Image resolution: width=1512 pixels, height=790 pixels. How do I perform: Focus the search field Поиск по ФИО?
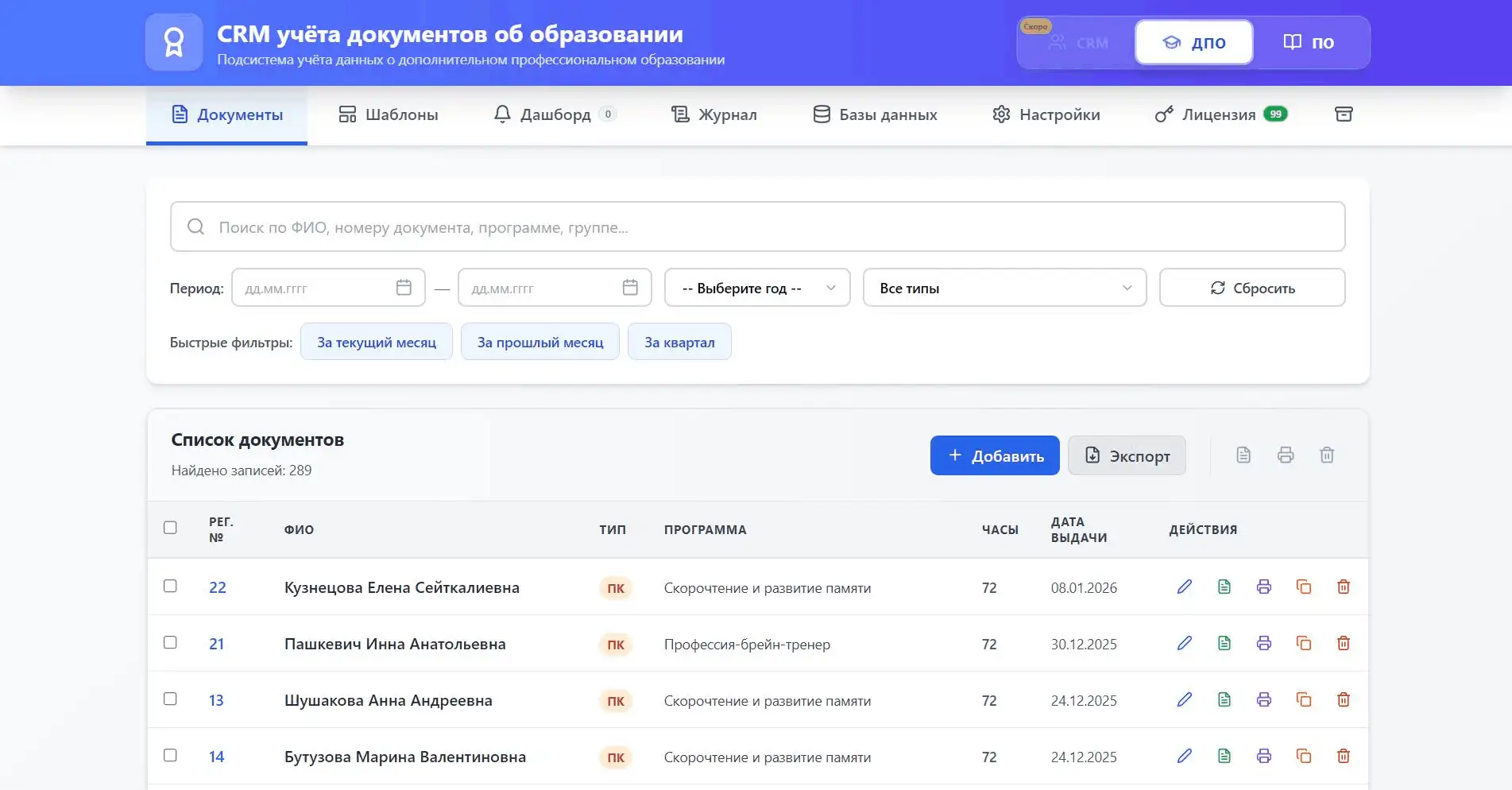(757, 227)
